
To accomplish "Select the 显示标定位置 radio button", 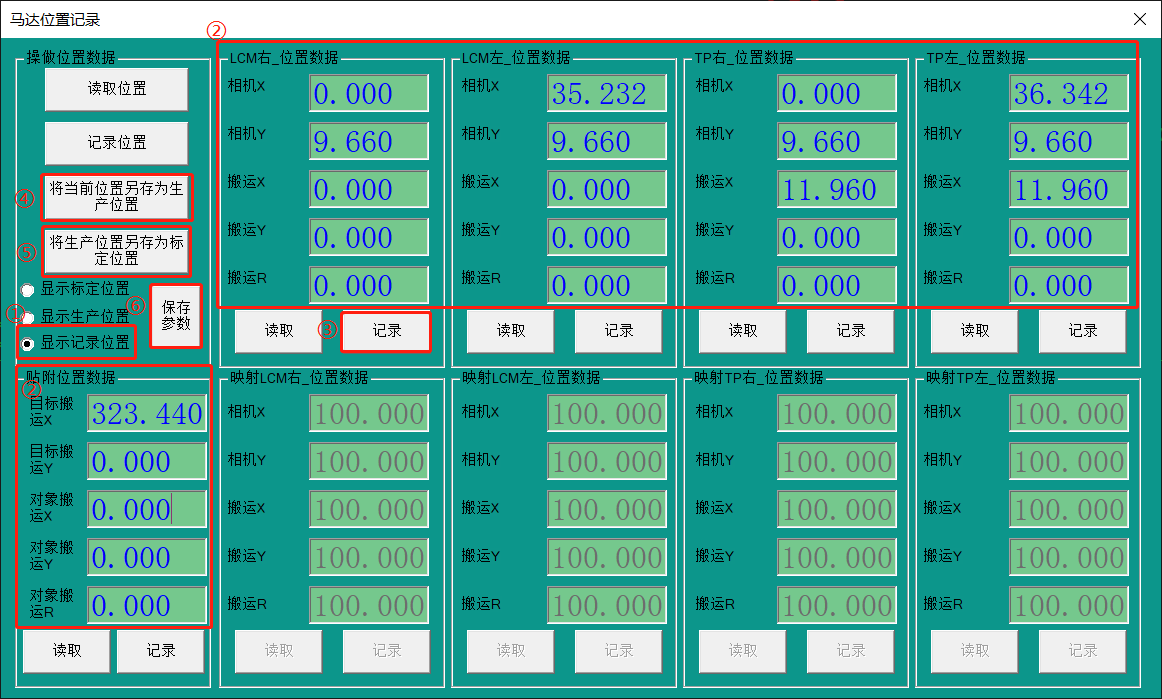I will [29, 289].
